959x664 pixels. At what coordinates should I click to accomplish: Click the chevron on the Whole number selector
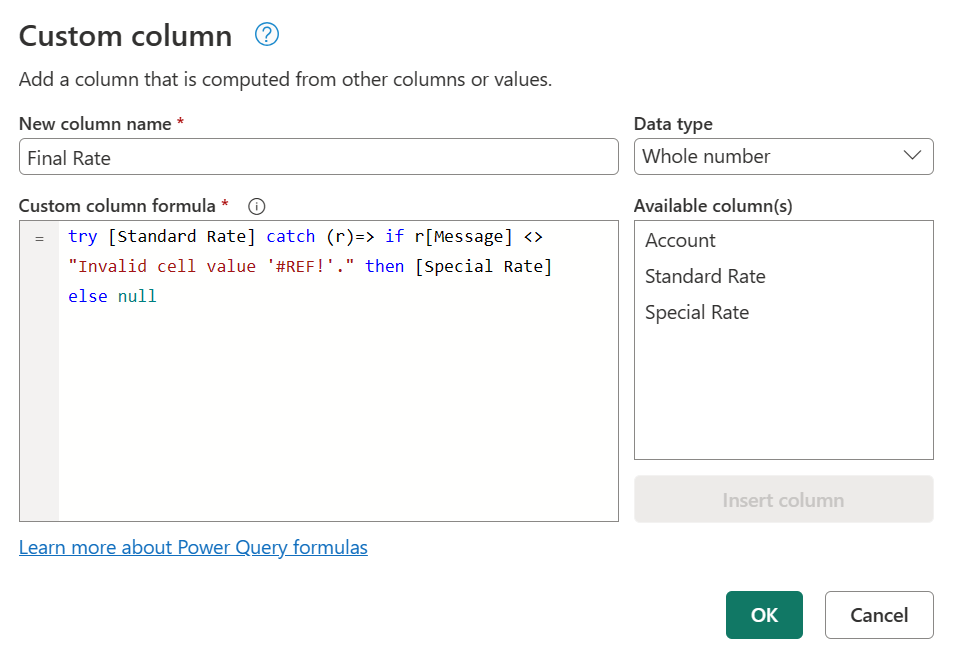(x=911, y=156)
